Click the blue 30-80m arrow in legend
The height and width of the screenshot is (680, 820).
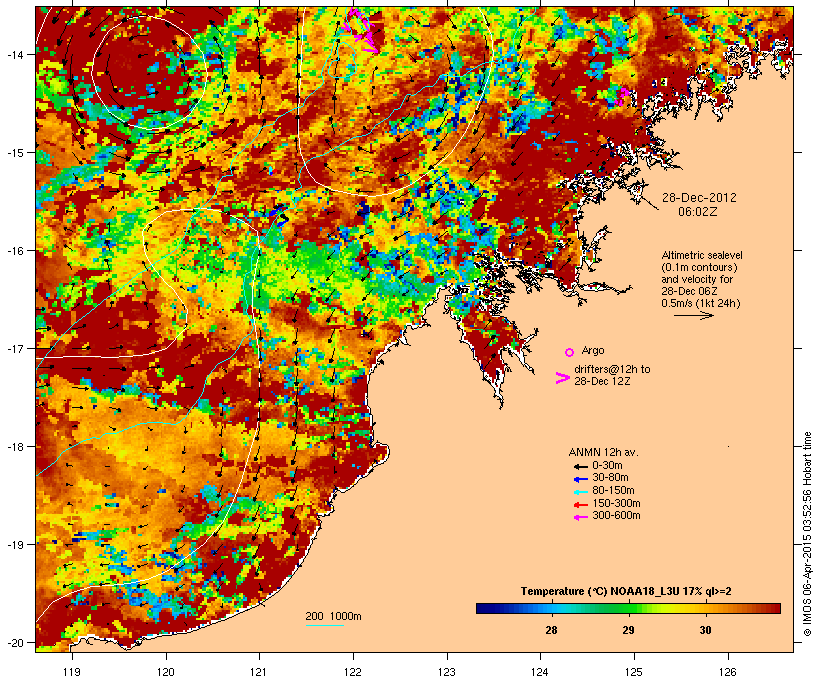(581, 479)
